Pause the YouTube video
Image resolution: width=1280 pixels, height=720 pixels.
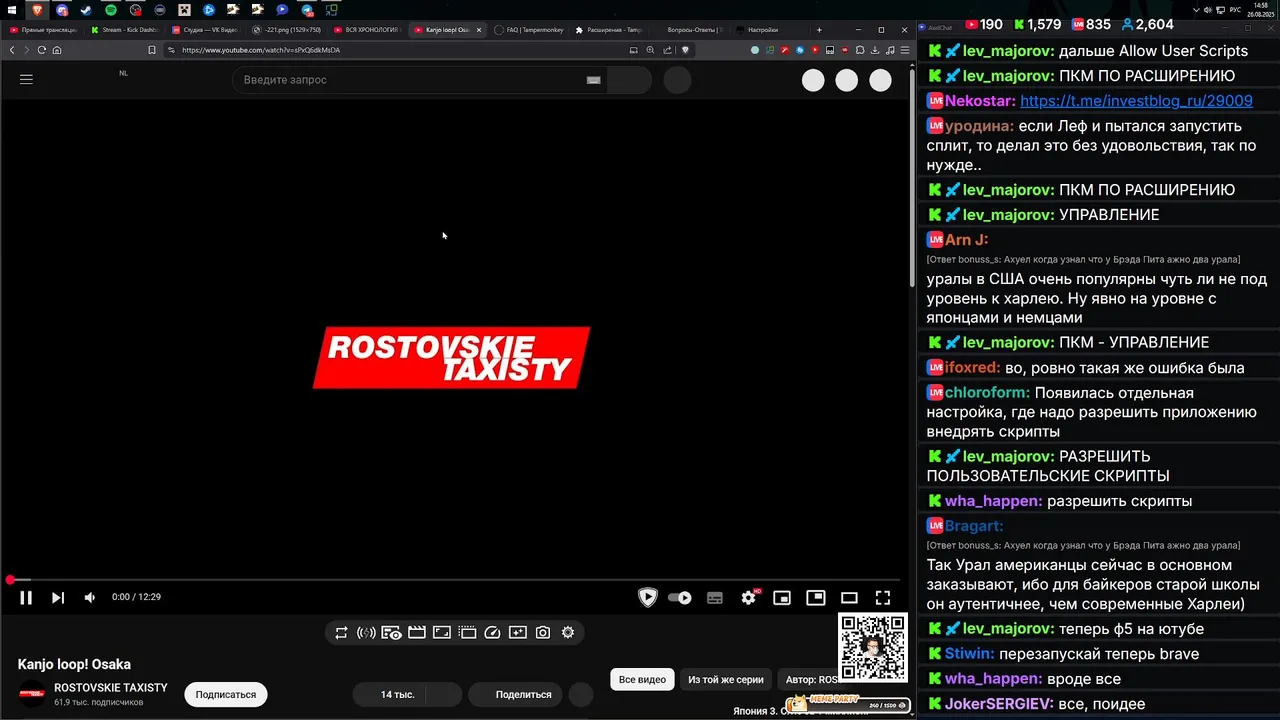(26, 598)
